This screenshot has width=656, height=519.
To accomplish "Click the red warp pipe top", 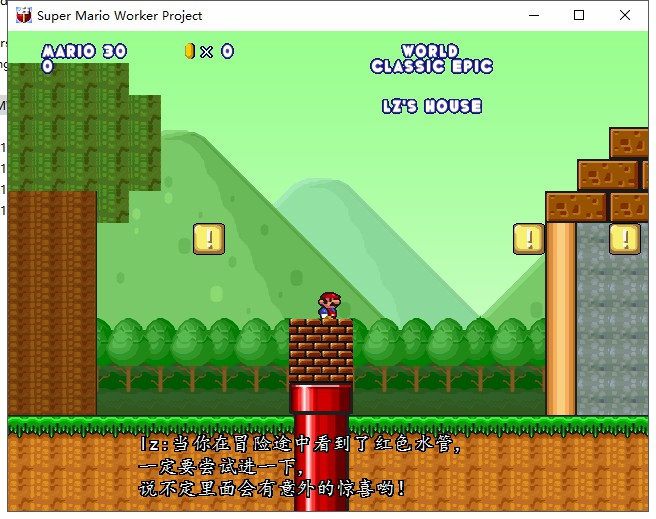I will [321, 399].
